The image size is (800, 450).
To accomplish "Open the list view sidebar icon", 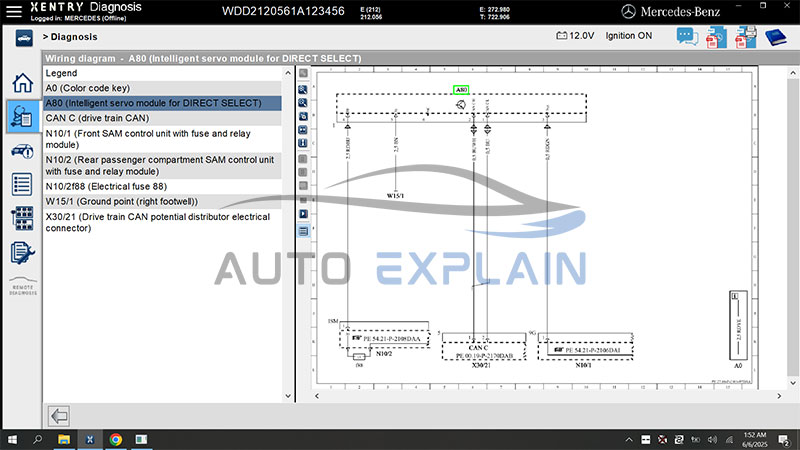I will click(x=22, y=184).
